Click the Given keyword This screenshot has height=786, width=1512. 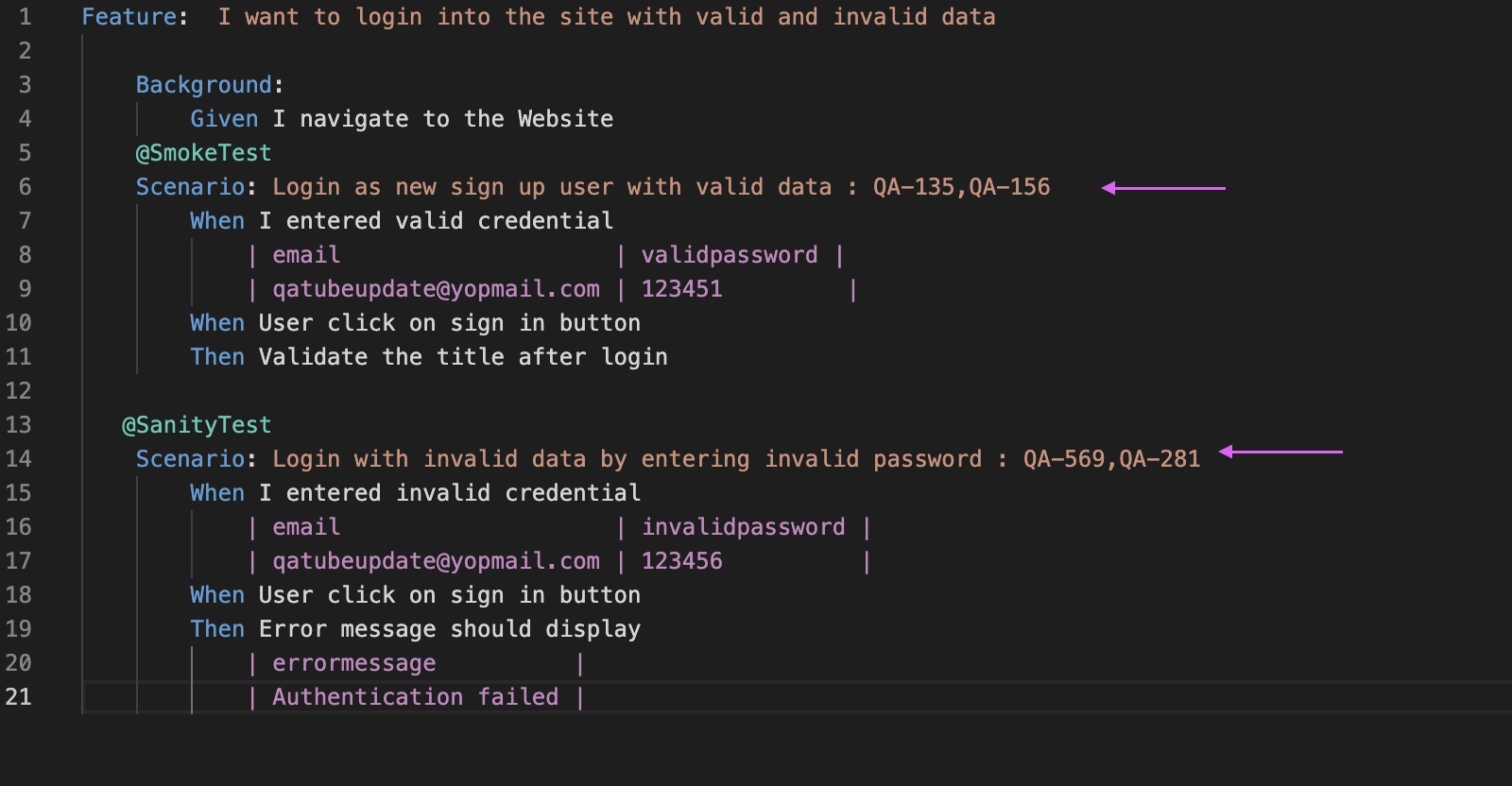(224, 119)
